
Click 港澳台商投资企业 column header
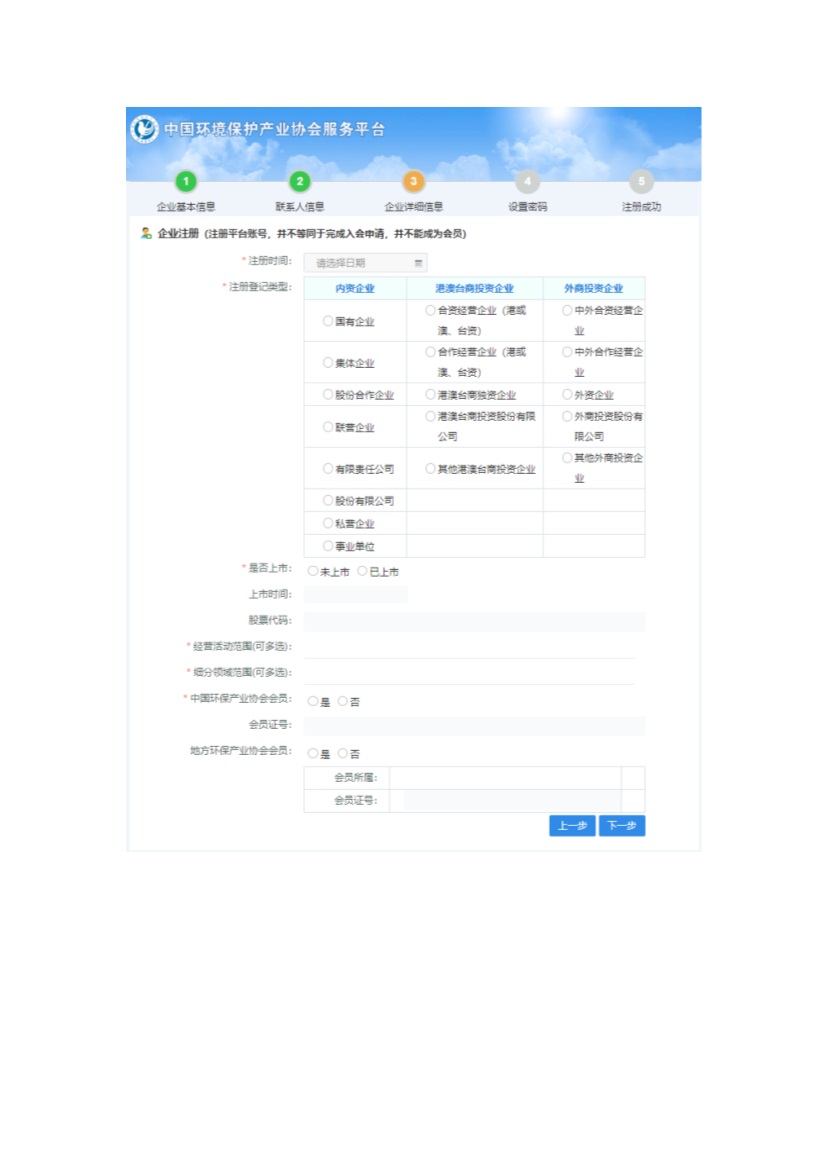(x=475, y=288)
